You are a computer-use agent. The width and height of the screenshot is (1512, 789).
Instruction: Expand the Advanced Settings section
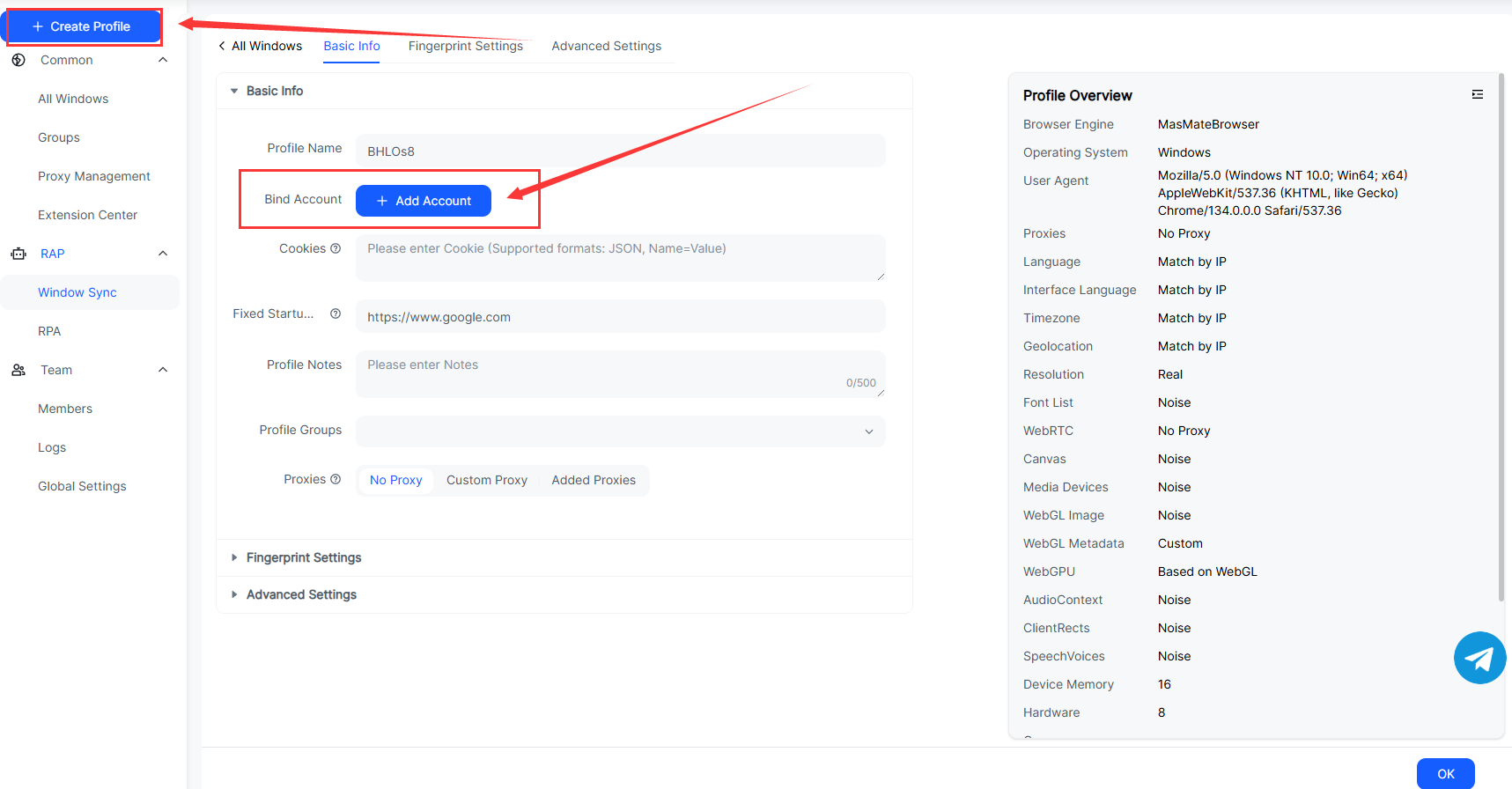pos(301,594)
